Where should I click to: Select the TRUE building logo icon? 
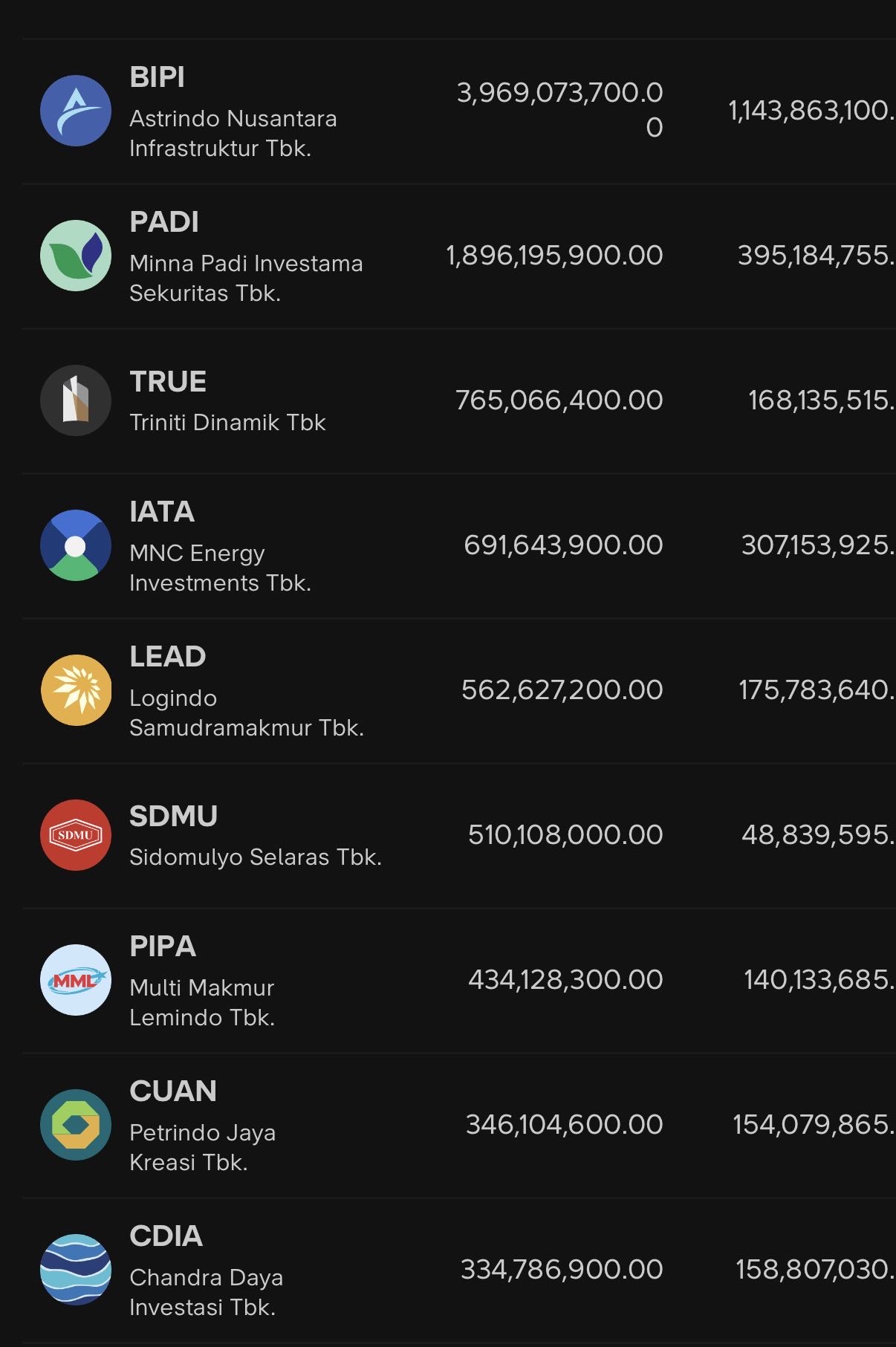76,400
